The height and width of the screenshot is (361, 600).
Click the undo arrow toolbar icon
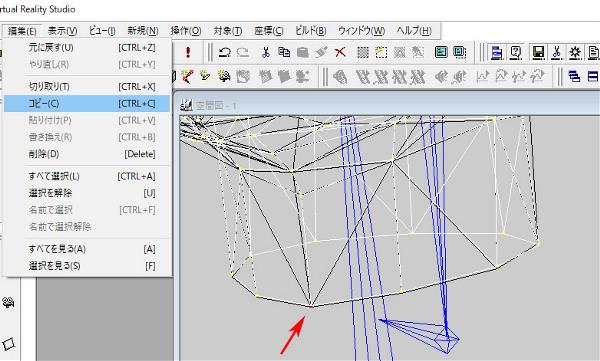click(225, 52)
